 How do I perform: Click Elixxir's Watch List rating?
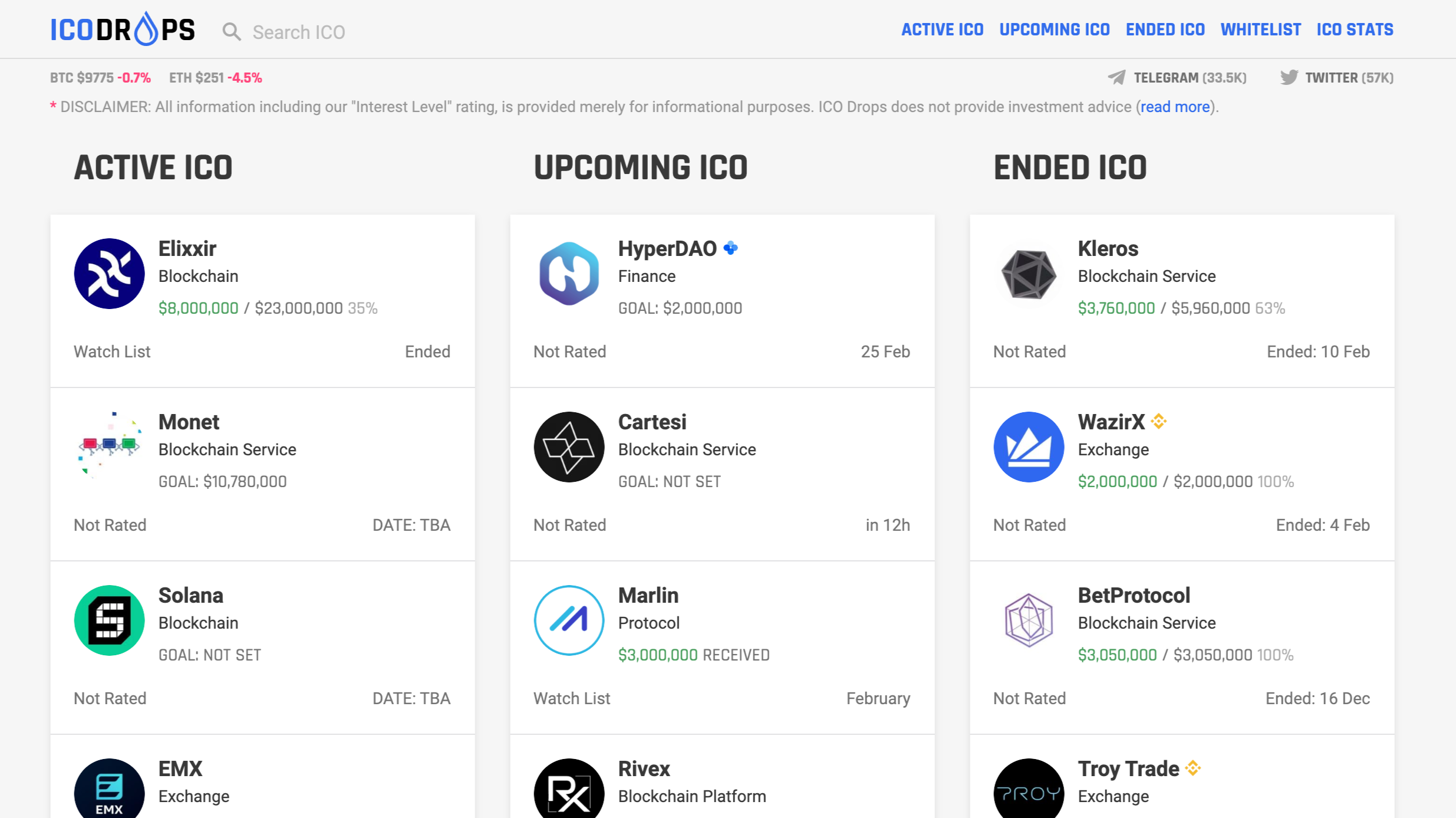[x=112, y=352]
